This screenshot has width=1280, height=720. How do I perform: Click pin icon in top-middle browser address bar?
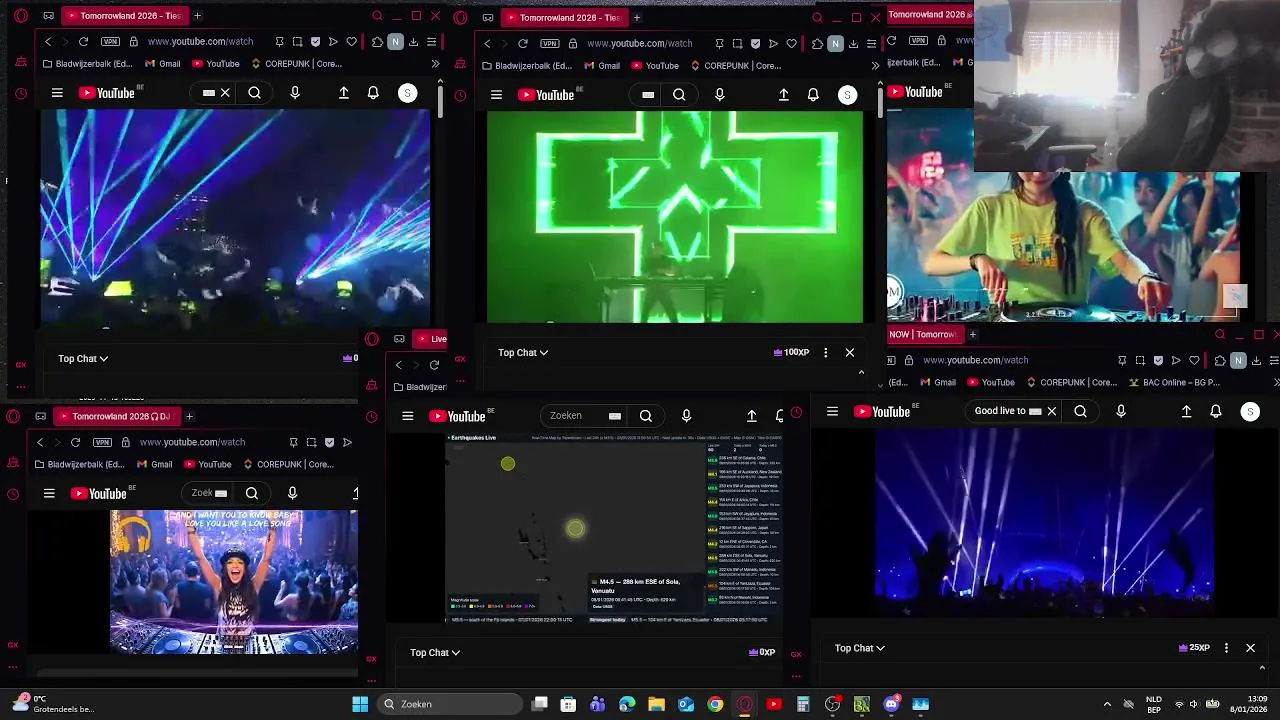(x=719, y=44)
